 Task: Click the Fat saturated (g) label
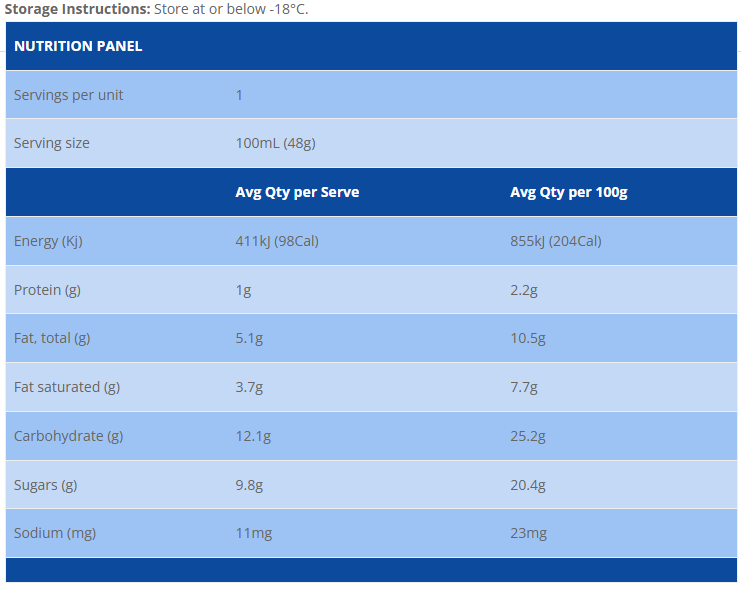coord(67,387)
